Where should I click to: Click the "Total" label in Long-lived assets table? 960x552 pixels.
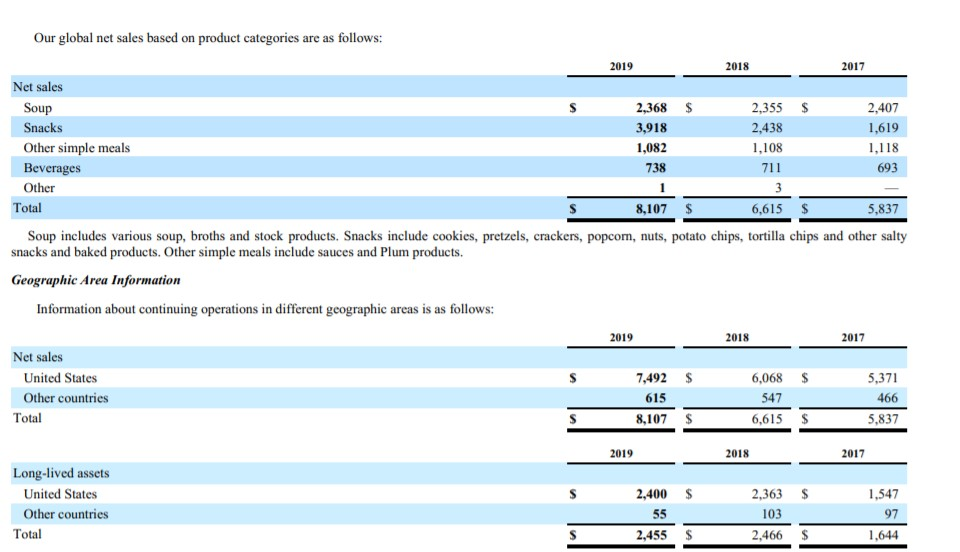pos(28,534)
